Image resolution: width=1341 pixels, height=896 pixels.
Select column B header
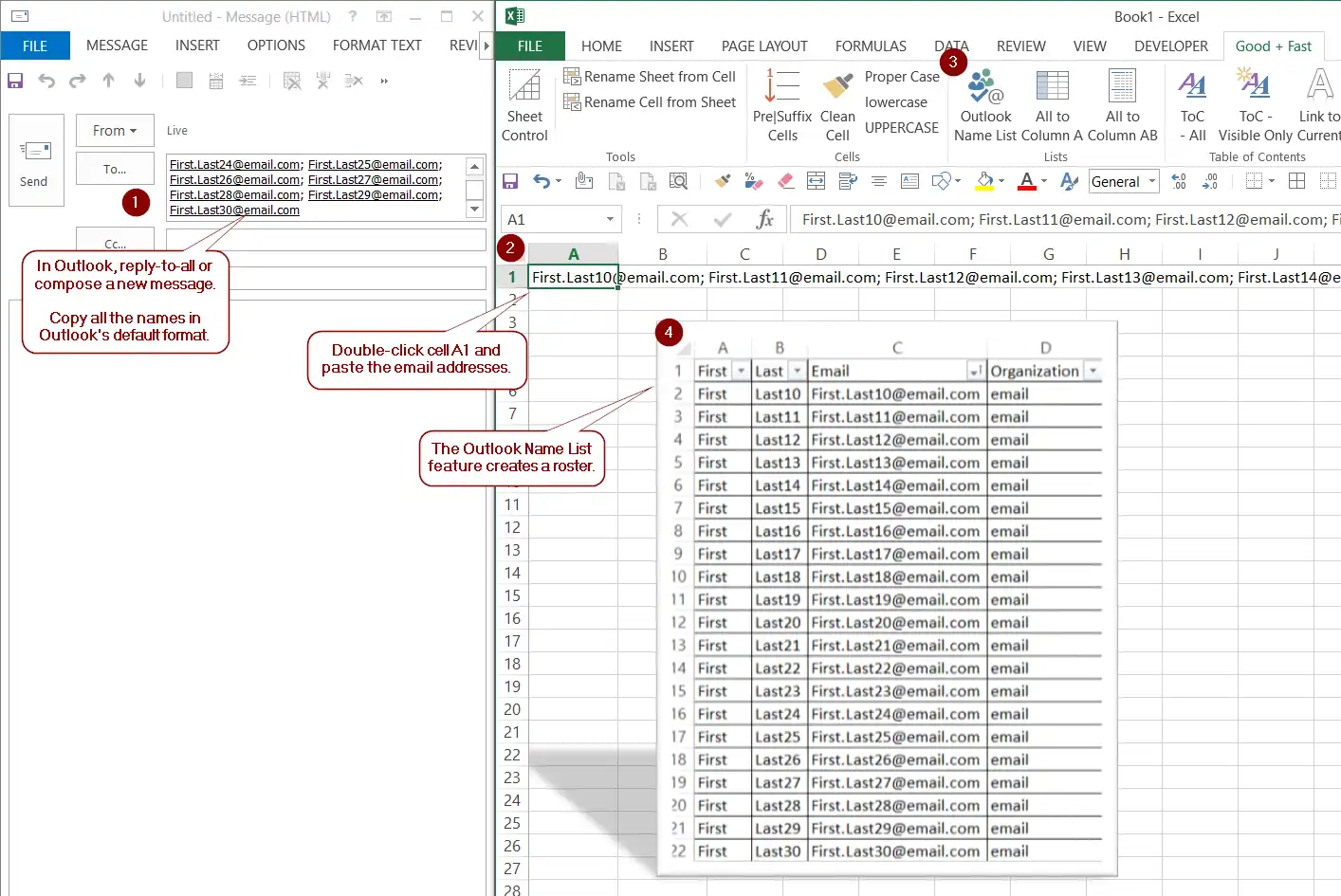(x=663, y=254)
